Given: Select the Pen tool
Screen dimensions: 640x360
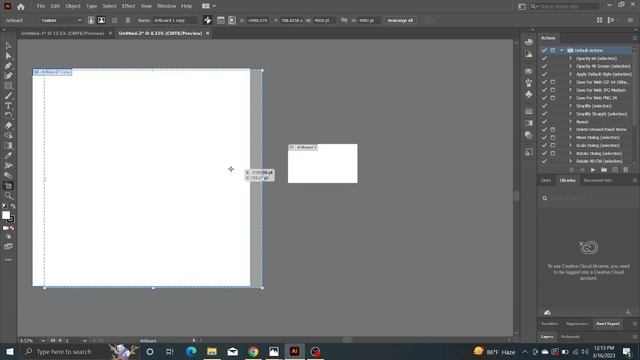Looking at the screenshot, I should [x=8, y=66].
